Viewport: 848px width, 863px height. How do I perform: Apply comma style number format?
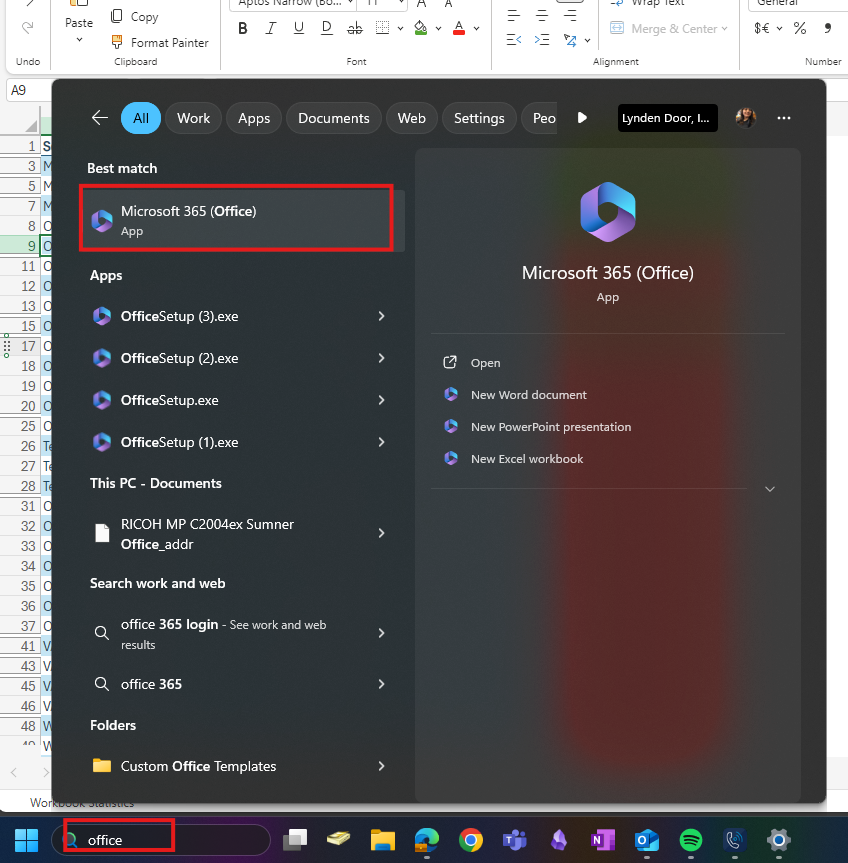click(x=828, y=29)
